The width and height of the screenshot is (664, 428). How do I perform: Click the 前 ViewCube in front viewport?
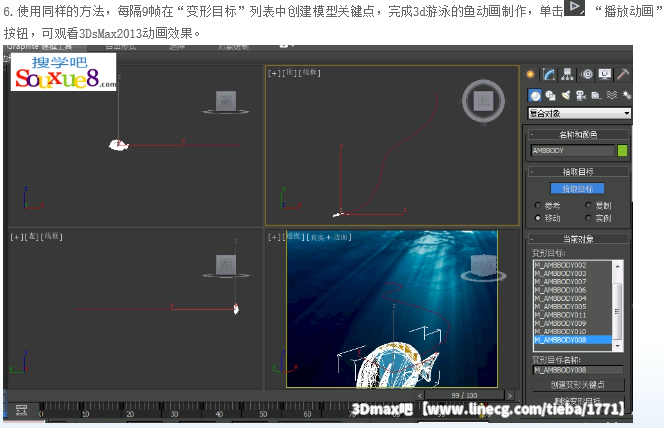pos(226,102)
